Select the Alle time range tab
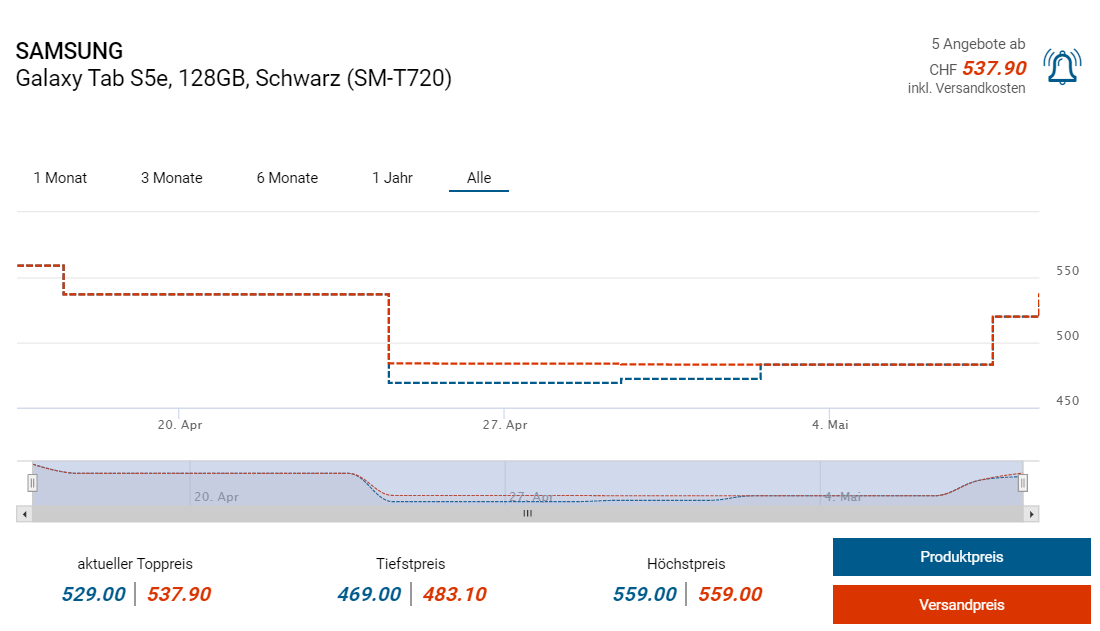The height and width of the screenshot is (631, 1100). coord(479,178)
